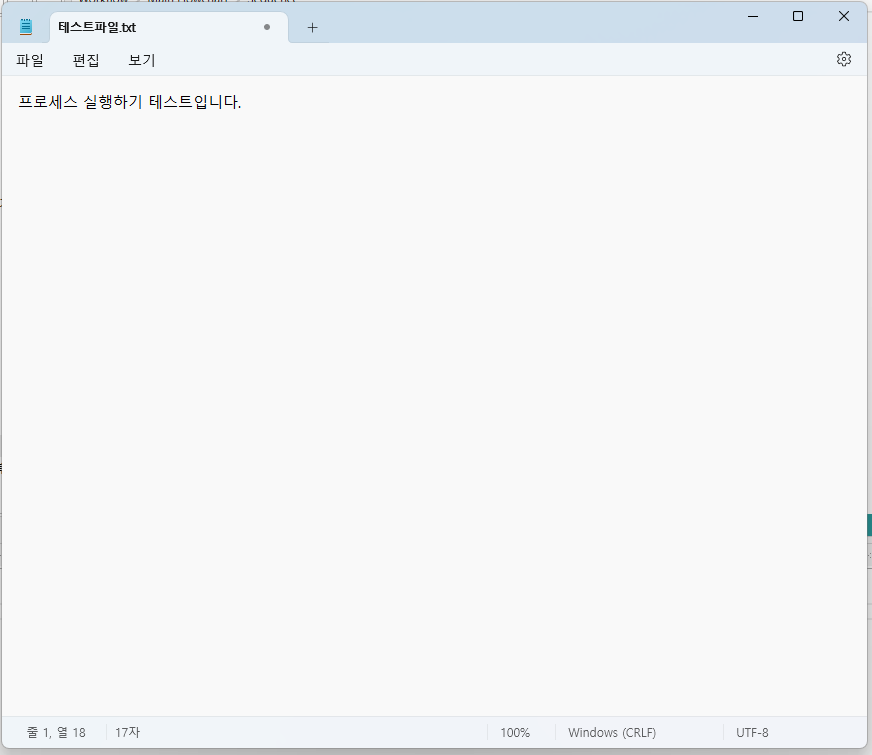This screenshot has width=872, height=755.
Task: Close the Notepad window
Action: [x=844, y=17]
